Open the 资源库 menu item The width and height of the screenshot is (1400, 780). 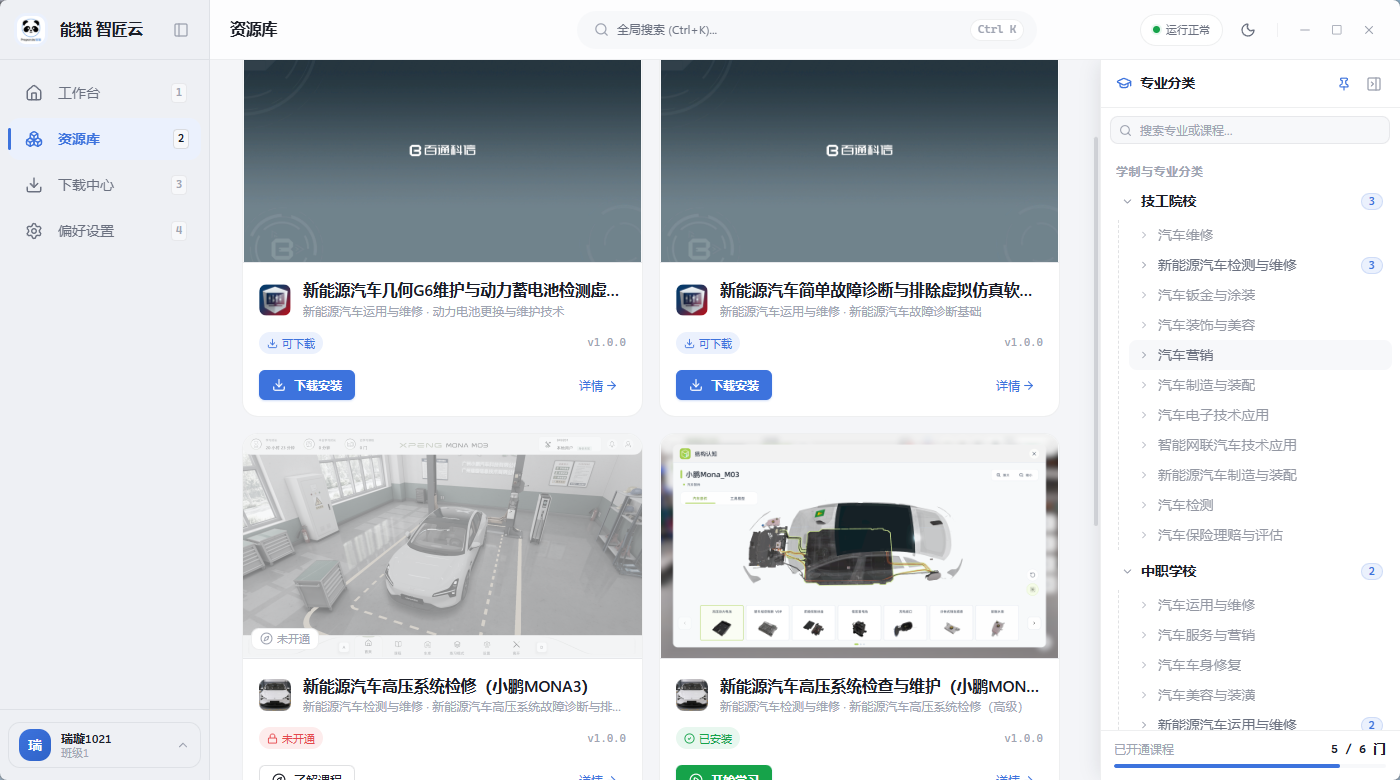click(105, 139)
